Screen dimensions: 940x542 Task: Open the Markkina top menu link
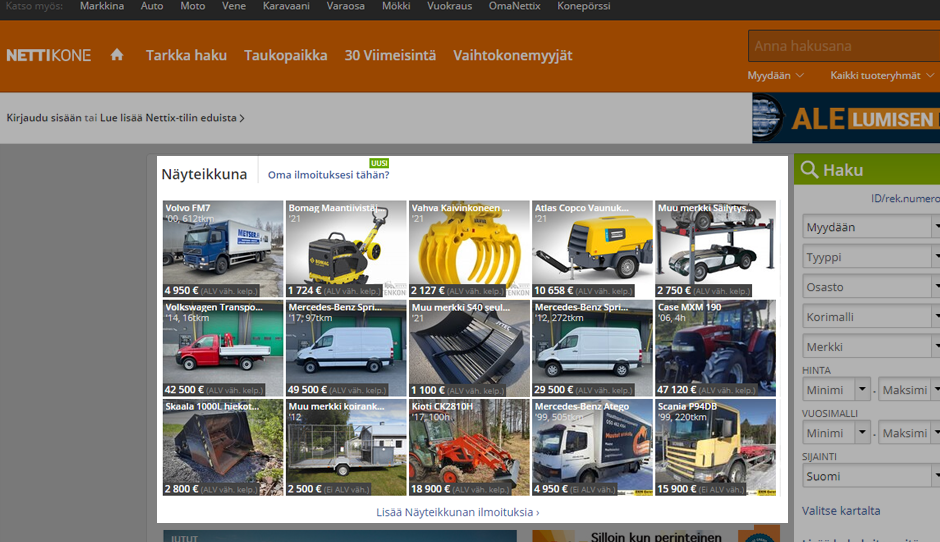(102, 6)
